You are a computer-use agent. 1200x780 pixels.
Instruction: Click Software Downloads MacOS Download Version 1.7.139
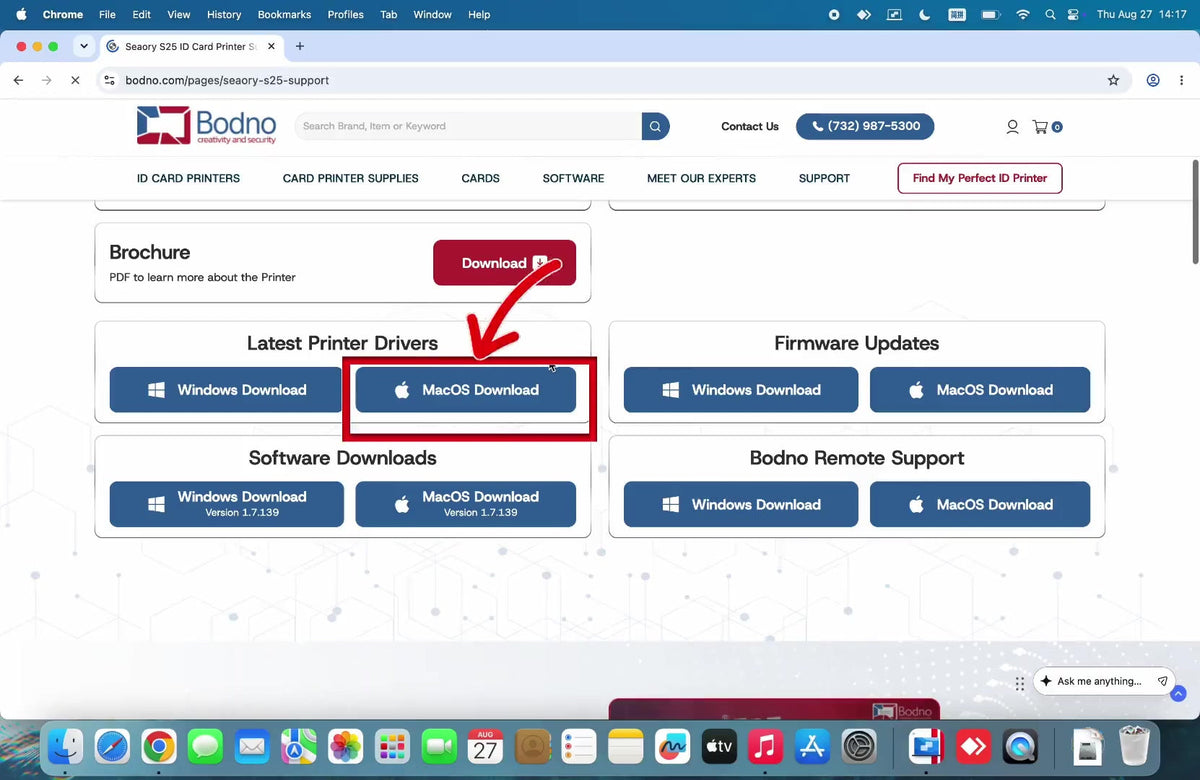click(x=466, y=504)
